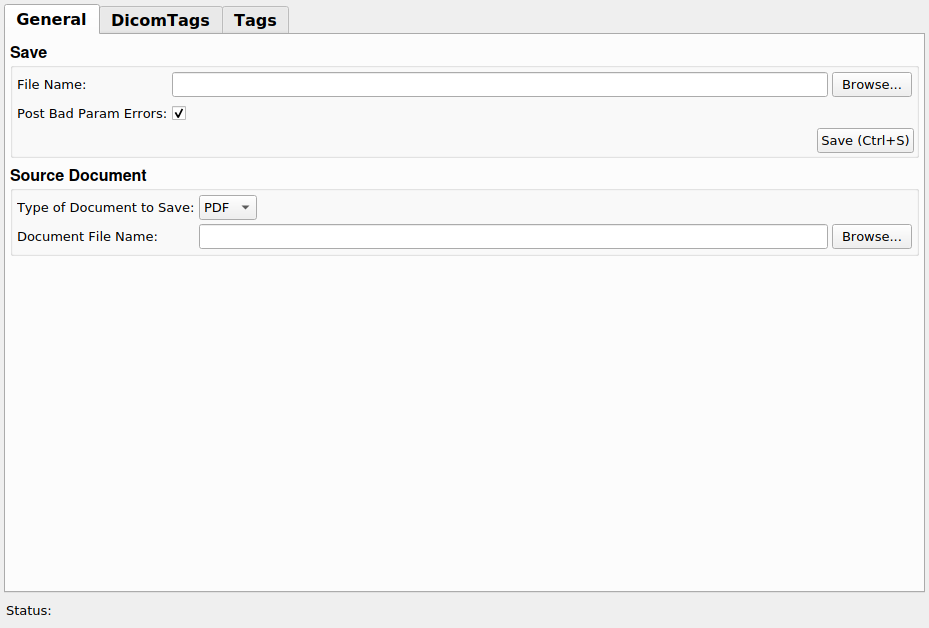The image size is (929, 628).
Task: Uncheck Post Bad Param Errors checkbox
Action: (179, 113)
